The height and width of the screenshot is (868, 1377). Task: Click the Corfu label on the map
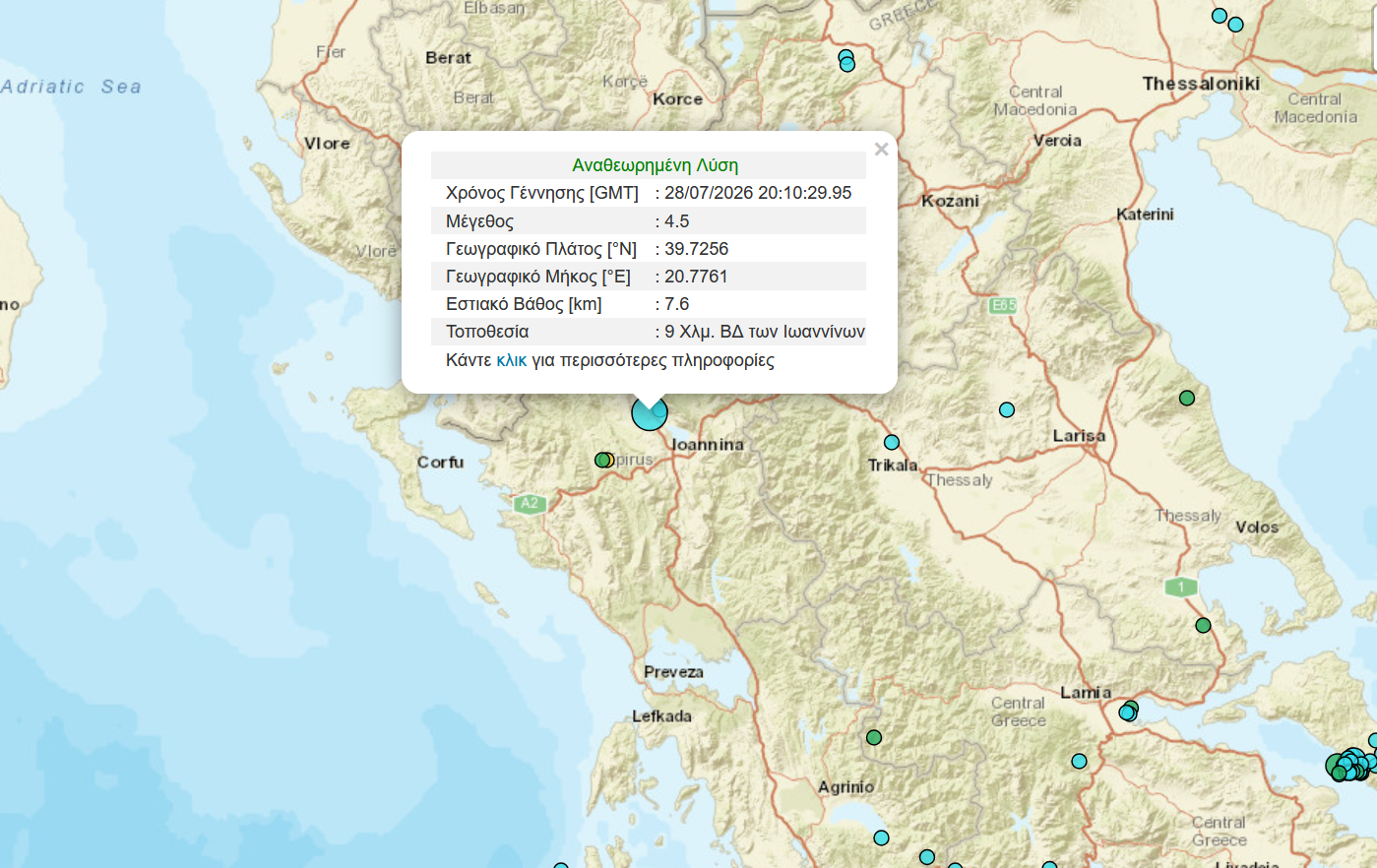(x=440, y=462)
